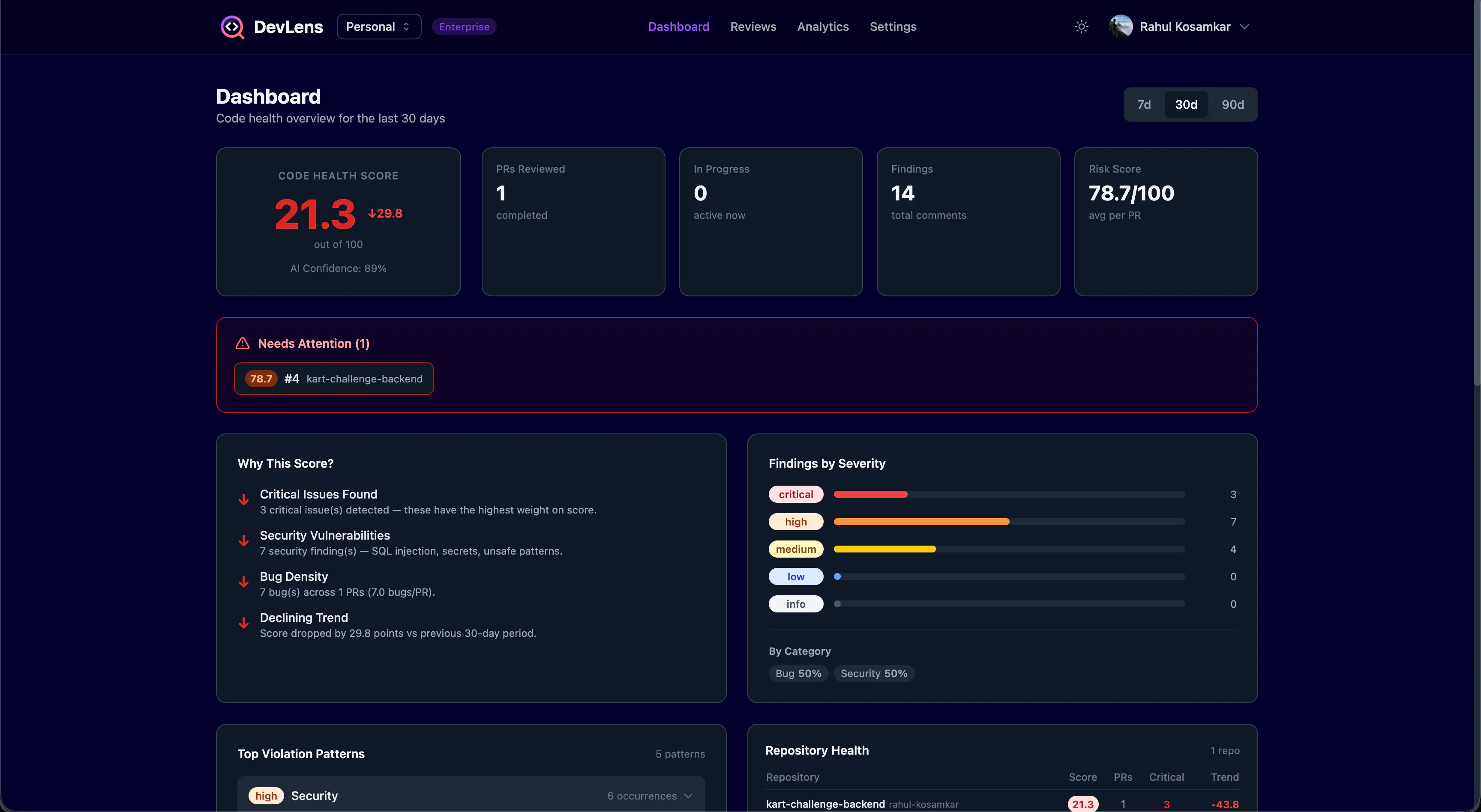Open the Analytics nav tab
1481x812 pixels.
[823, 27]
